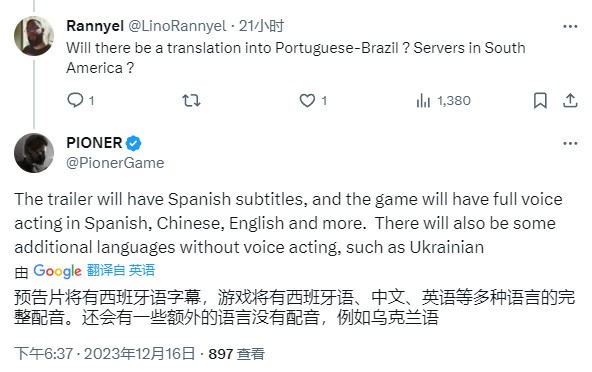Open view analytics showing 1,380 views

coord(444,101)
